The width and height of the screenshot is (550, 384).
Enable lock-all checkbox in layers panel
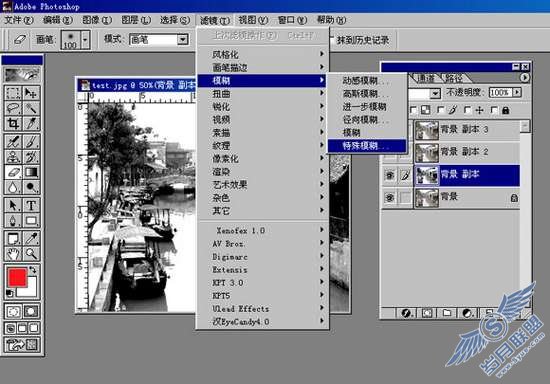tap(494, 110)
